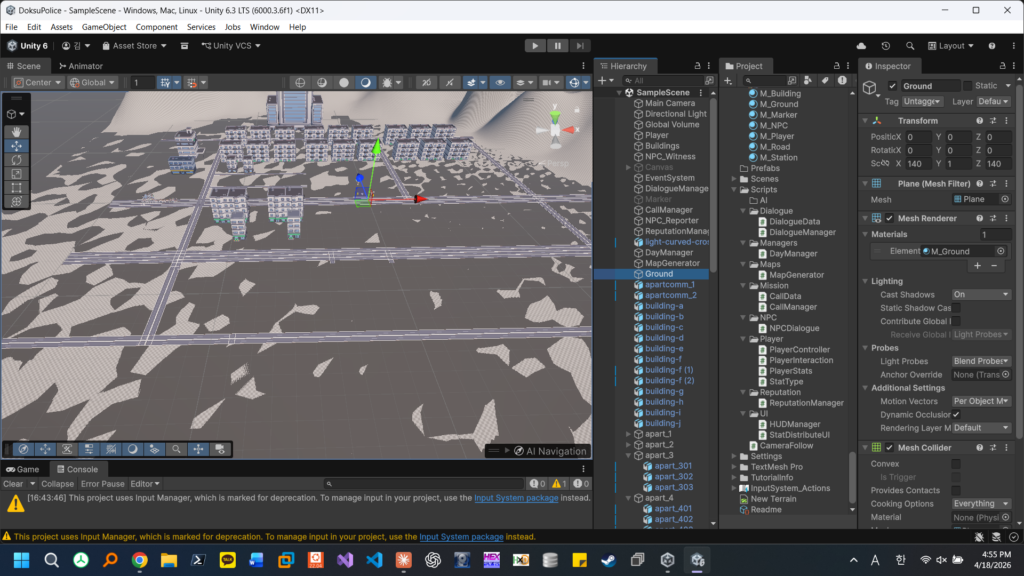Remove a material with the minus button

pyautogui.click(x=994, y=266)
